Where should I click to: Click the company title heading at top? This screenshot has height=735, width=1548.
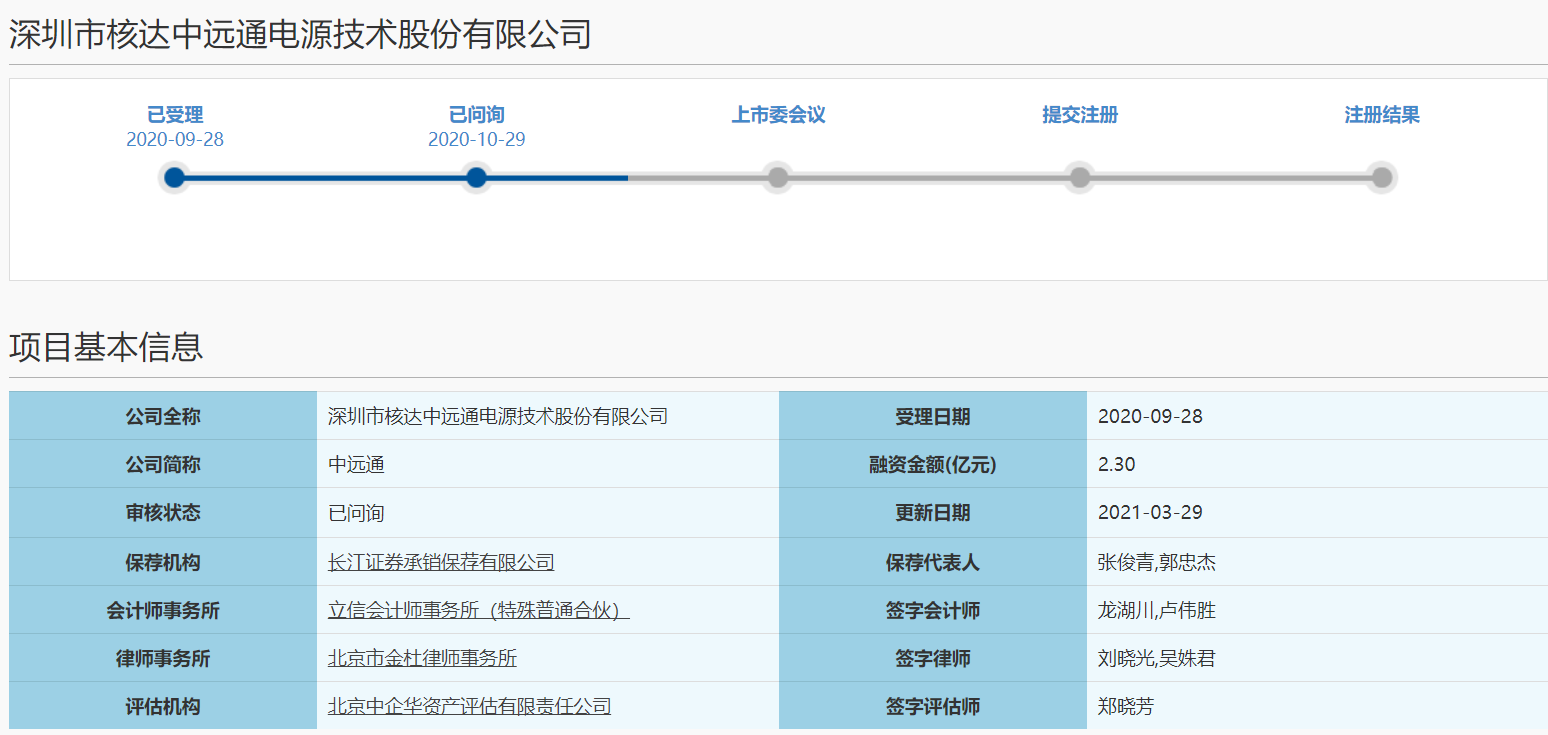[x=300, y=35]
